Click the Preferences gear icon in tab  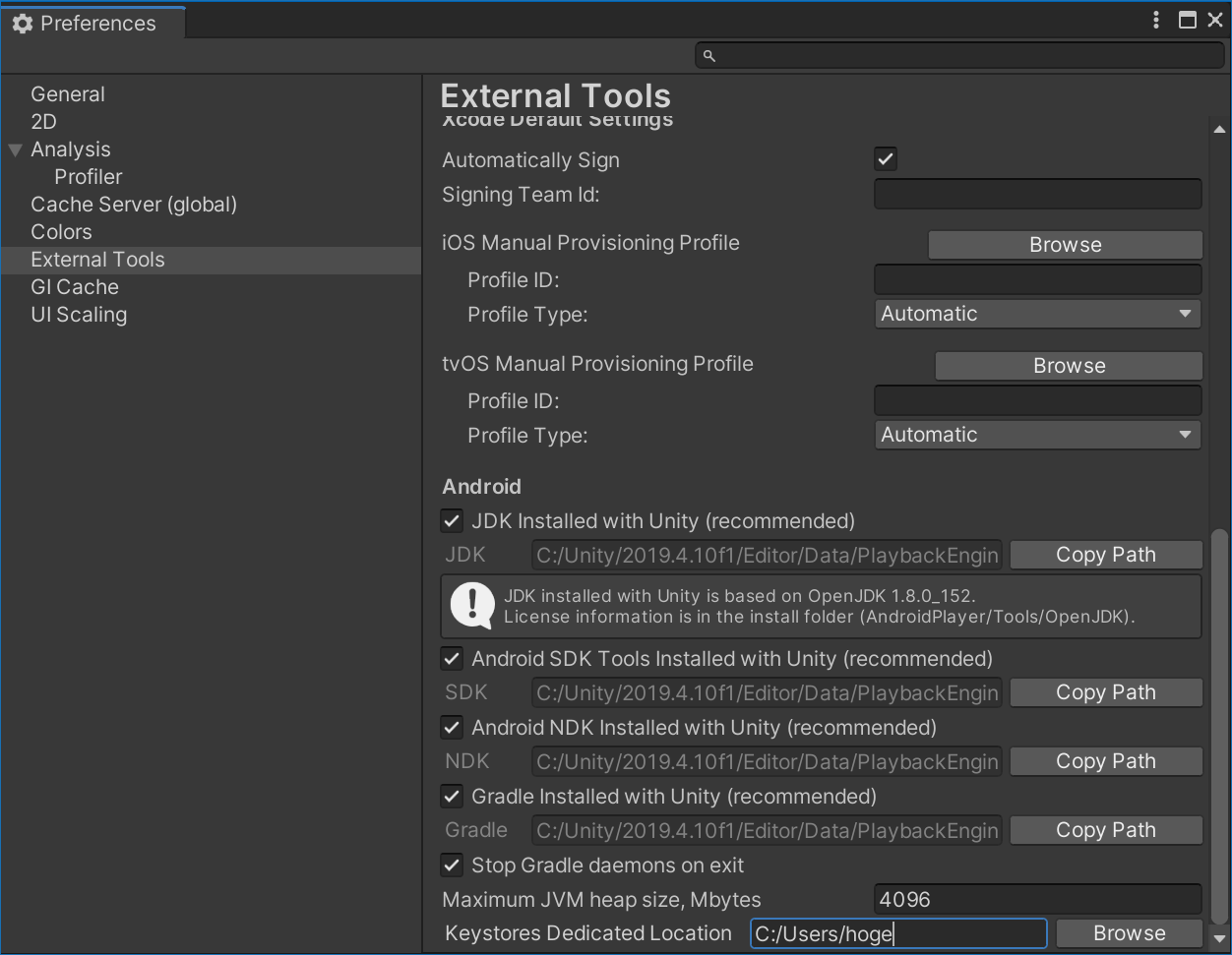coord(23,24)
